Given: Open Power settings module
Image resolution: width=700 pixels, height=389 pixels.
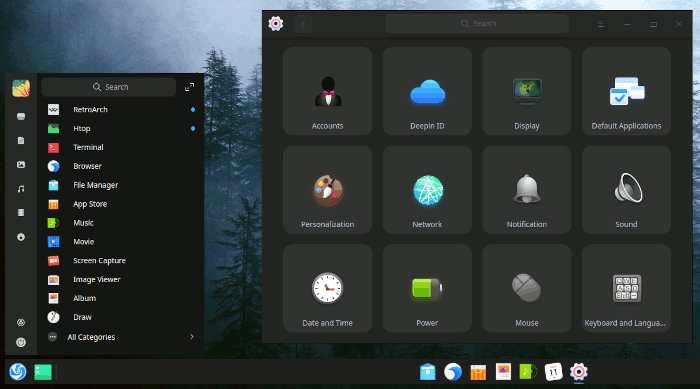Looking at the screenshot, I should coord(427,288).
